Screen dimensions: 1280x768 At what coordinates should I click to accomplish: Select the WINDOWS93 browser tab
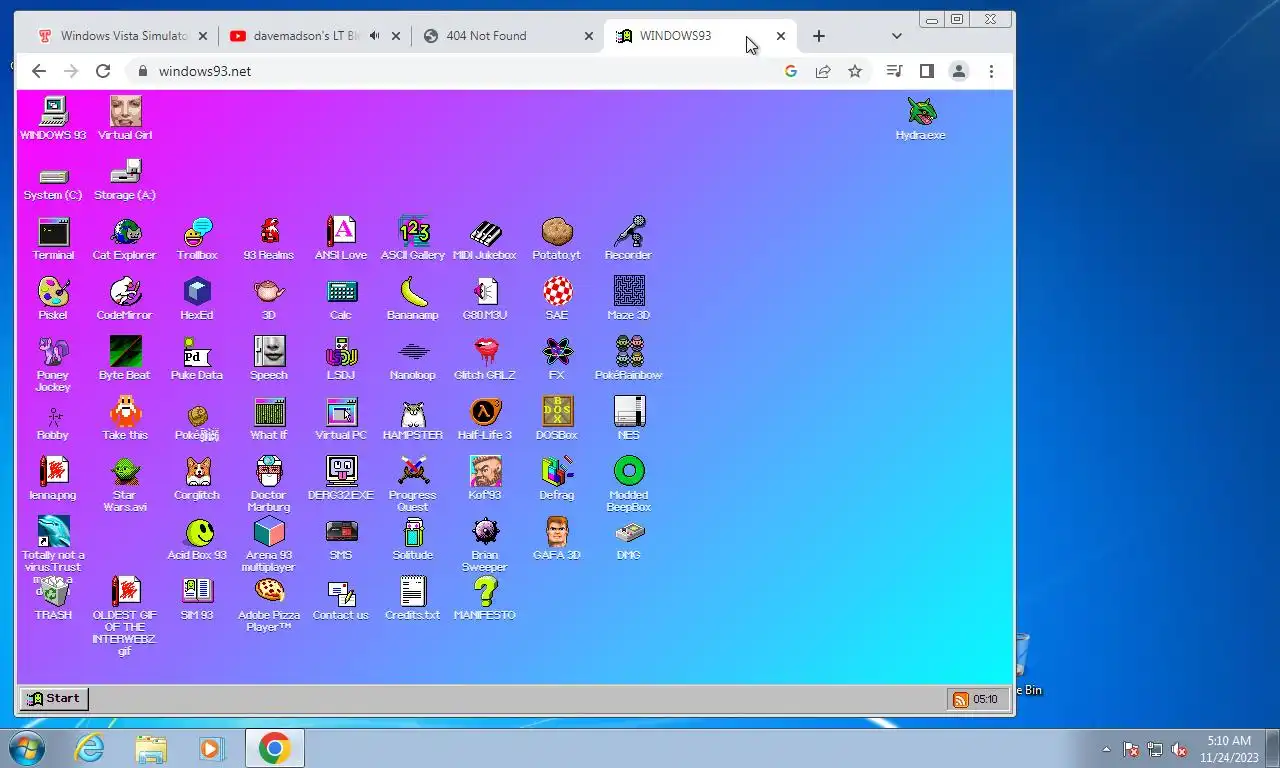(x=699, y=36)
